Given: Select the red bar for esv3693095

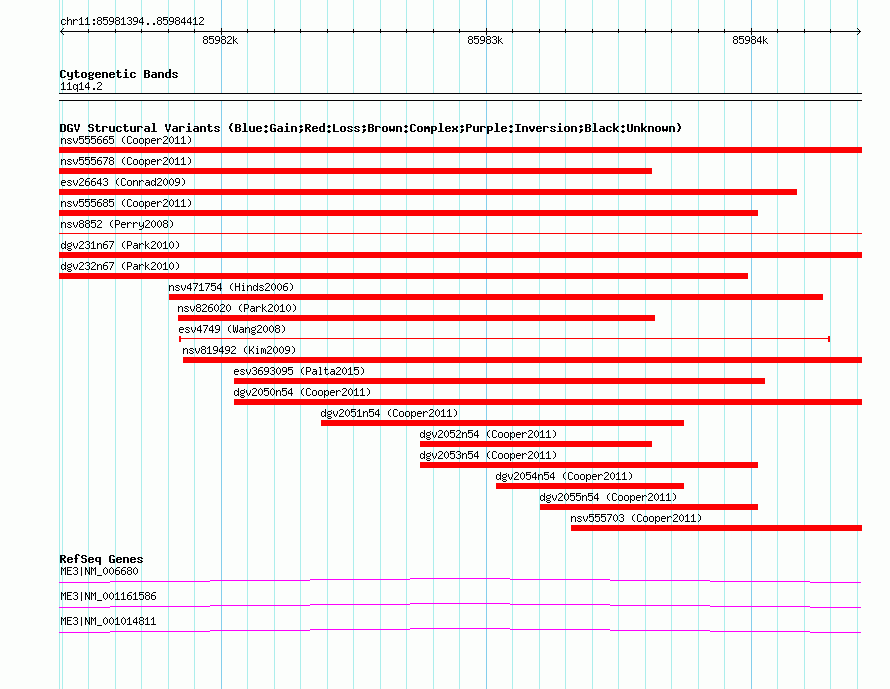Looking at the screenshot, I should click(x=499, y=381).
